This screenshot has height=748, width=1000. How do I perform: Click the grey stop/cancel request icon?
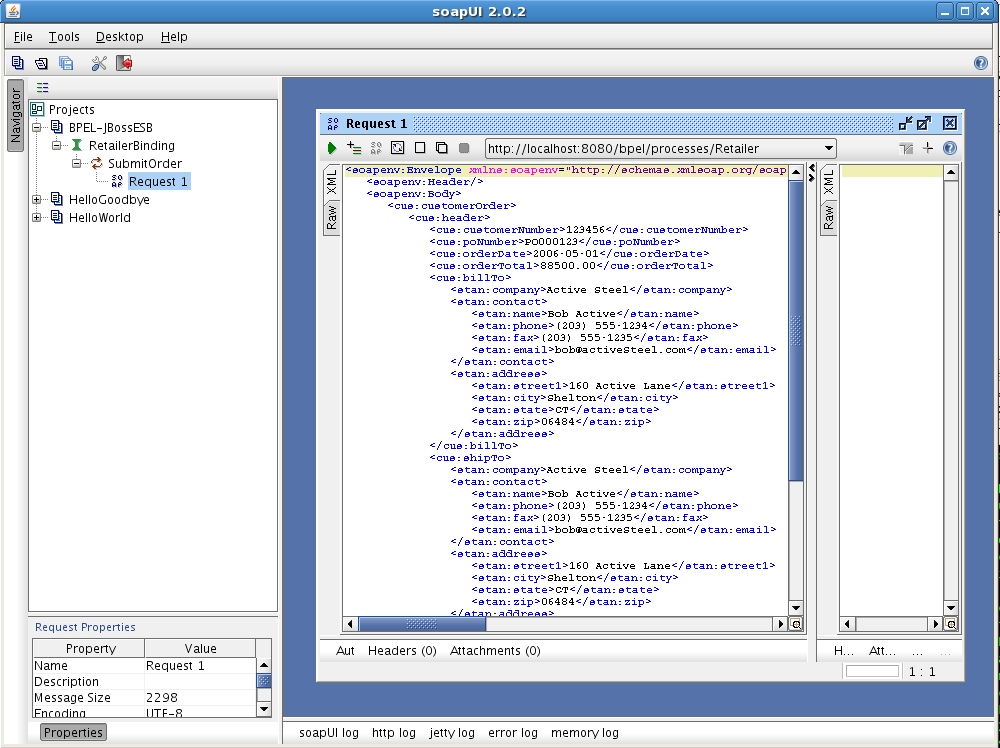coord(464,148)
